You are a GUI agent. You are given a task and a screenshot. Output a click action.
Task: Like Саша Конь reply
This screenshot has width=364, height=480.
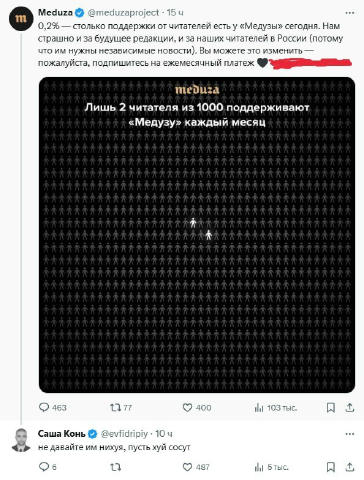coord(187,467)
